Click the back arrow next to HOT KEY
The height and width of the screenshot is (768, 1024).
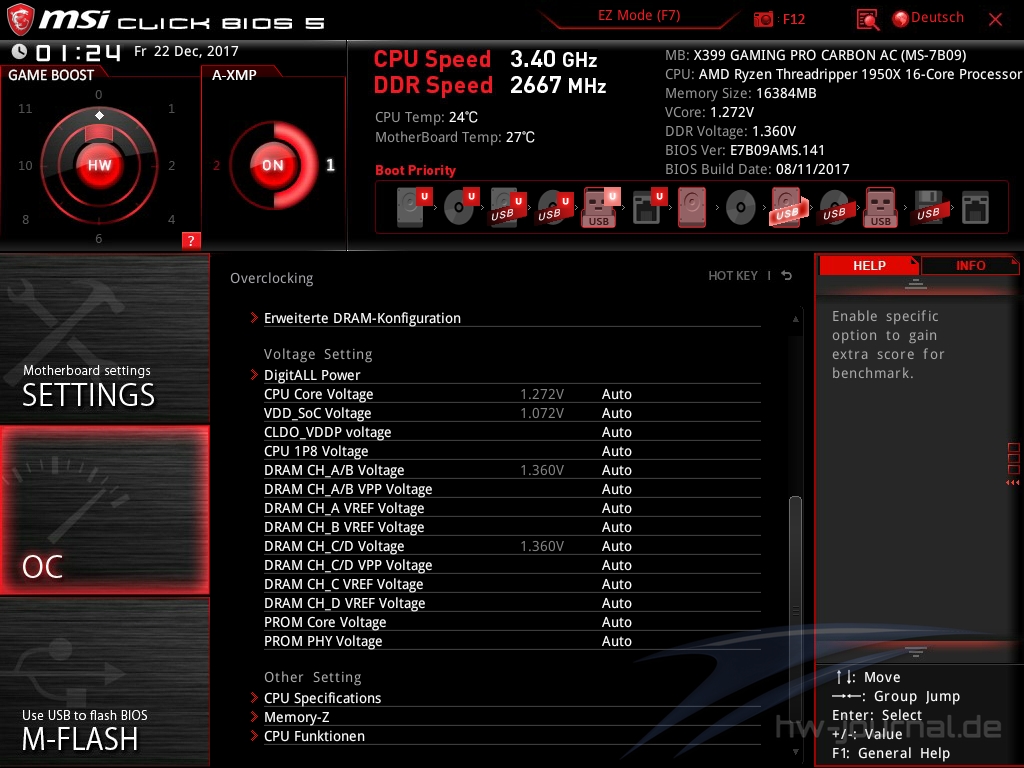[x=787, y=276]
